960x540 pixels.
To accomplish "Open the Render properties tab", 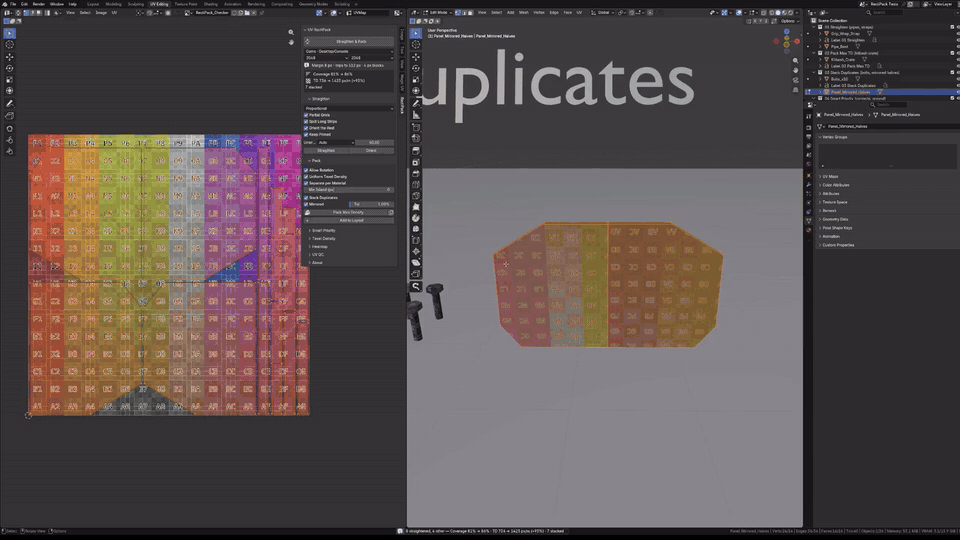I will [x=809, y=127].
